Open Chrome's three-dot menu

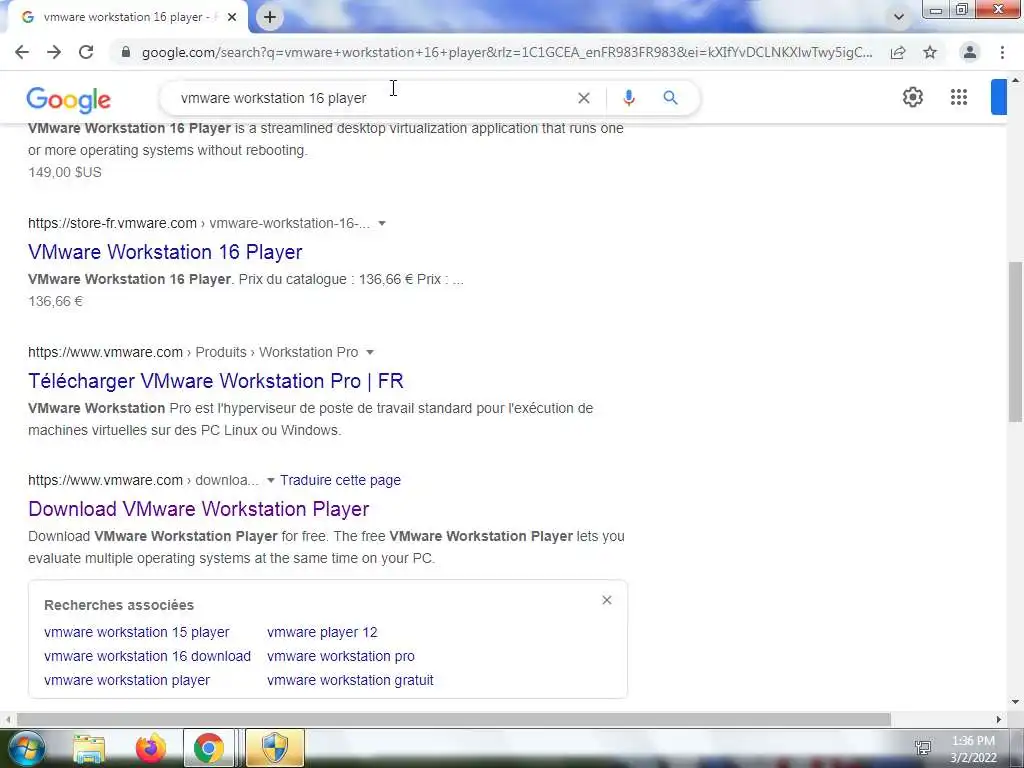tap(1002, 52)
